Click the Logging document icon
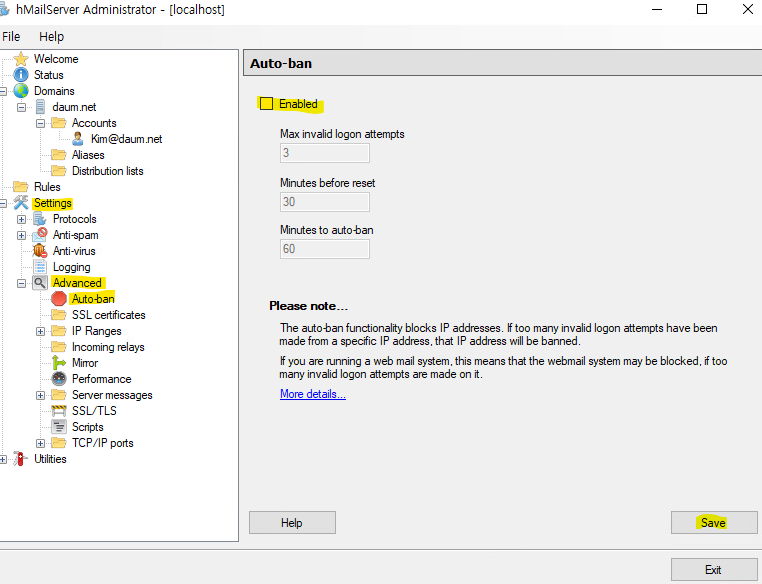Viewport: 762px width, 584px height. pyautogui.click(x=40, y=267)
